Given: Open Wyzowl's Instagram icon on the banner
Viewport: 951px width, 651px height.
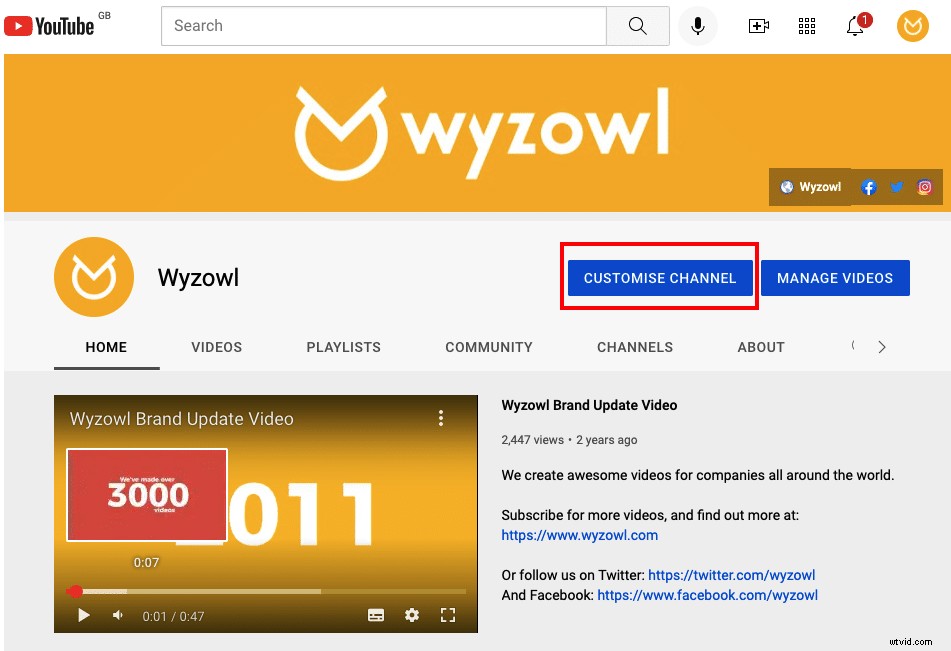Looking at the screenshot, I should pyautogui.click(x=924, y=187).
